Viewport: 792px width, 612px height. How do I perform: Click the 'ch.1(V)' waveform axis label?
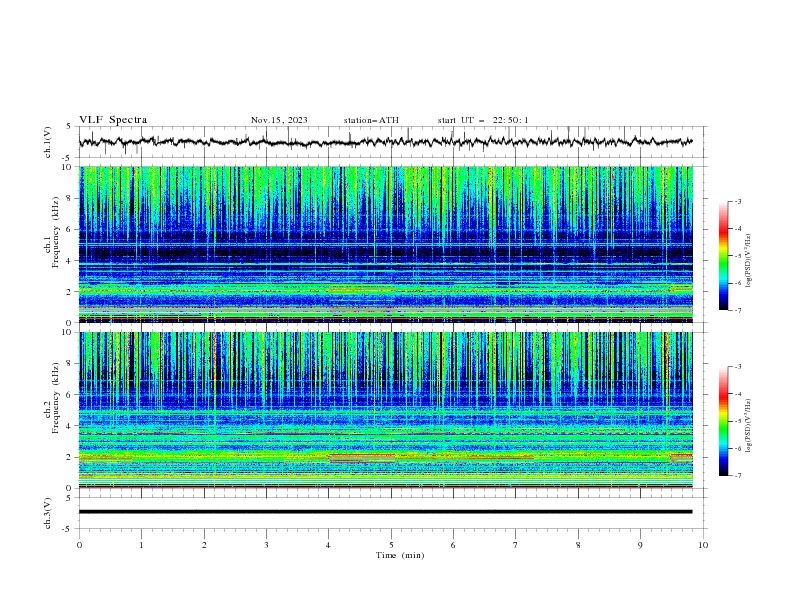(48, 142)
